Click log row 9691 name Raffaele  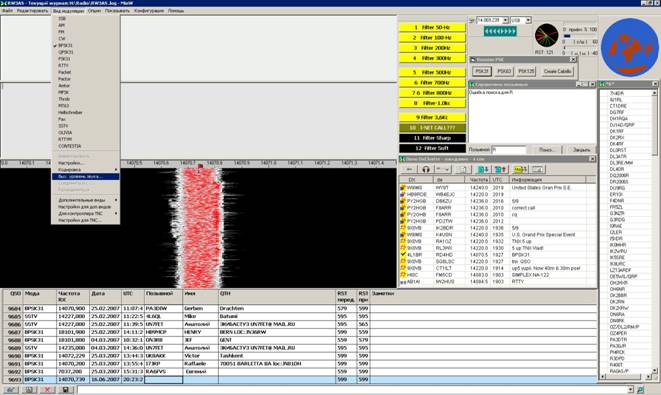point(200,363)
